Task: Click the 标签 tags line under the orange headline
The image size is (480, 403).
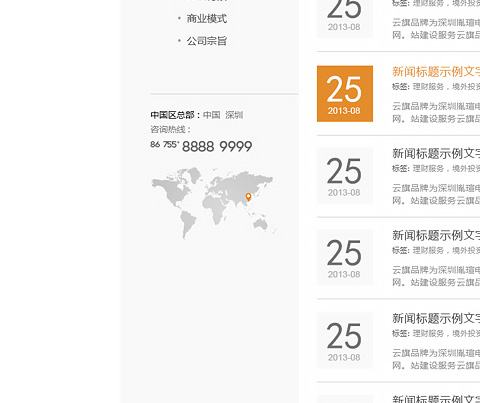Action: (x=436, y=87)
